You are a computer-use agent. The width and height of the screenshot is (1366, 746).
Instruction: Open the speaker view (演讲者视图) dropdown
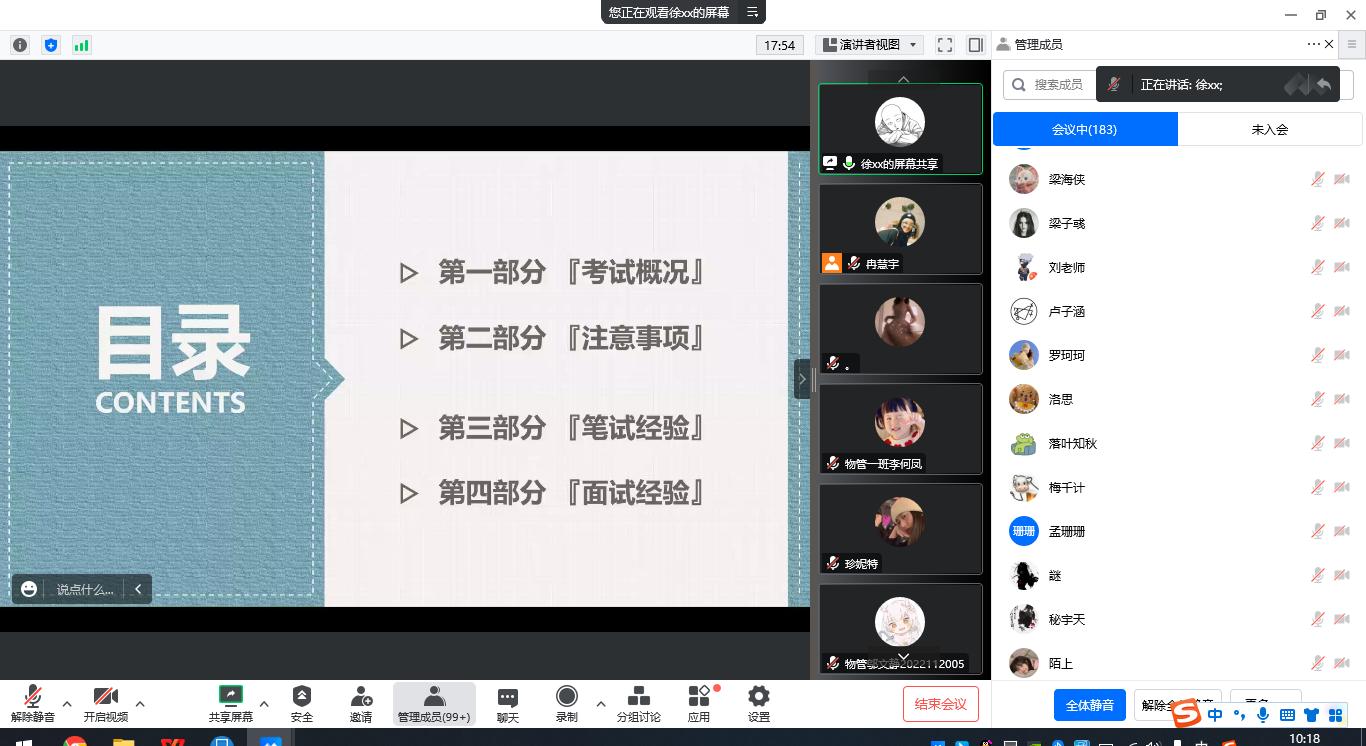[x=867, y=45]
